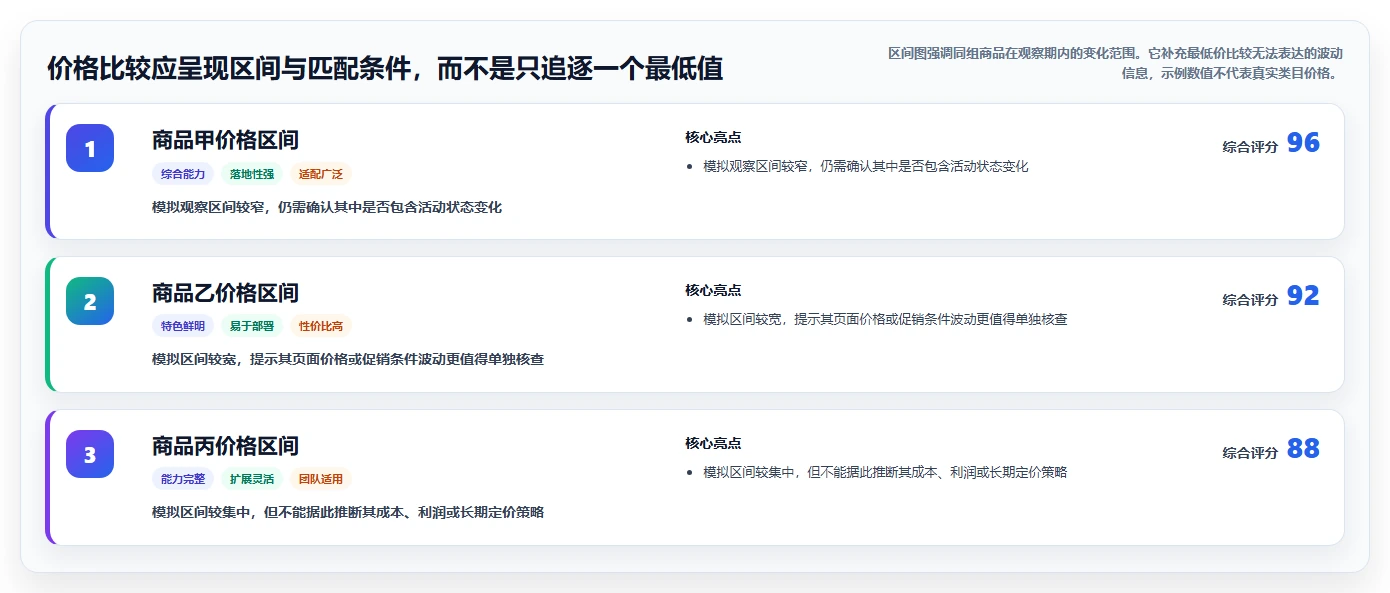The width and height of the screenshot is (1390, 593).
Task: Click the rank 1 number badge
Action: (90, 148)
